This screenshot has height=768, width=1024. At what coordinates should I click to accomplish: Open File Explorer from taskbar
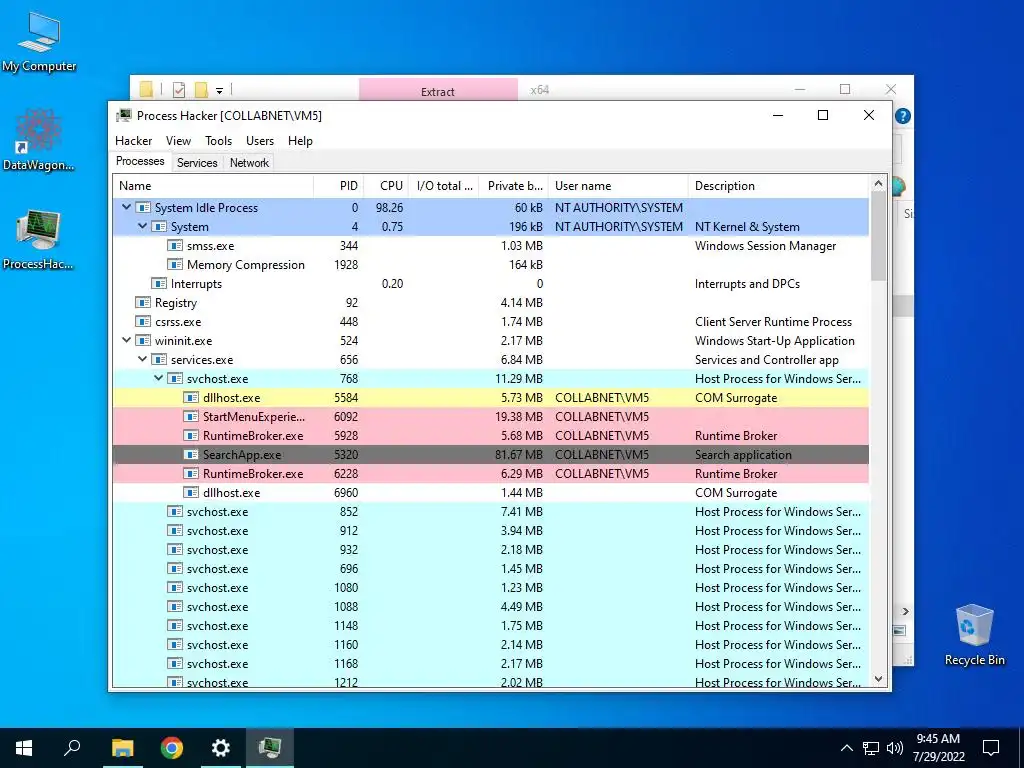(x=122, y=748)
